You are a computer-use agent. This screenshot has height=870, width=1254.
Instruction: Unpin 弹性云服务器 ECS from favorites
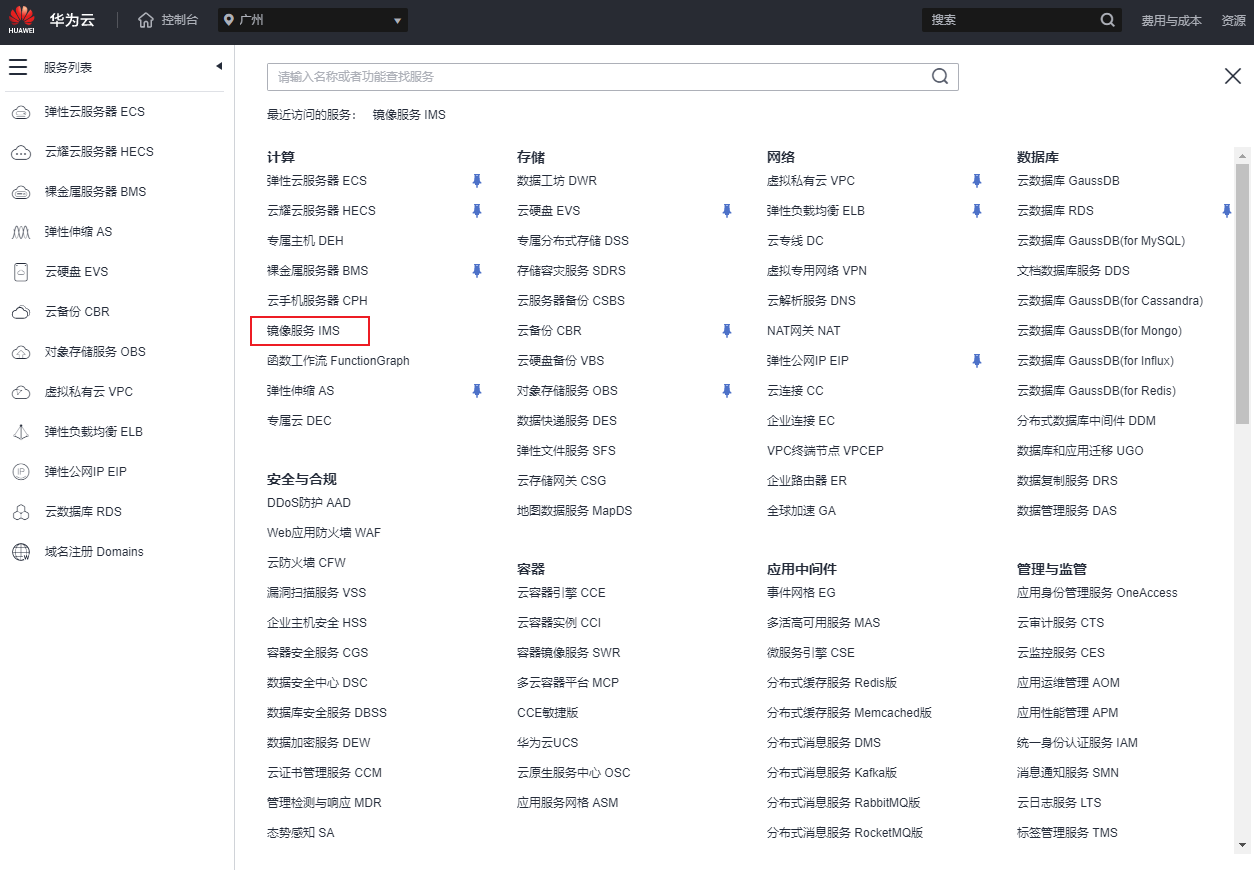(477, 181)
